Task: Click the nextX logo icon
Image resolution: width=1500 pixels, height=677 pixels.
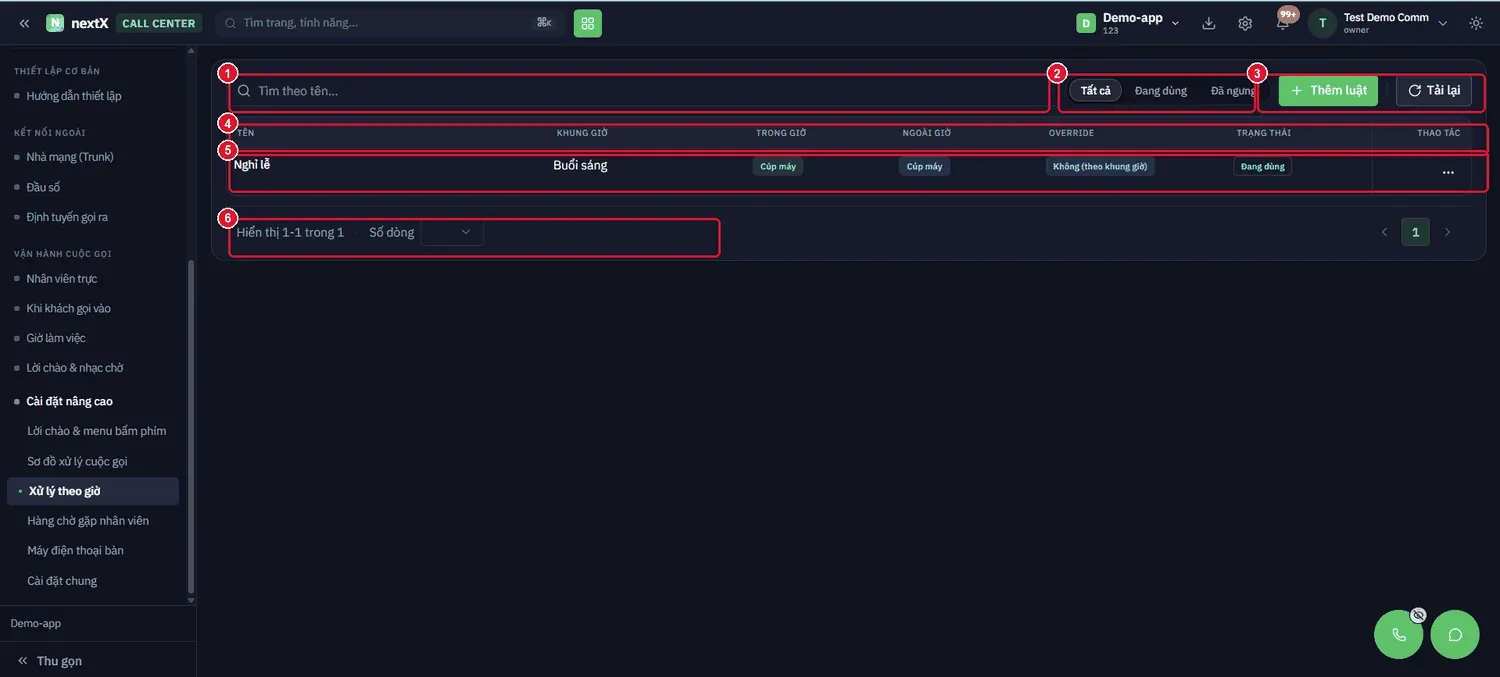Action: point(55,23)
